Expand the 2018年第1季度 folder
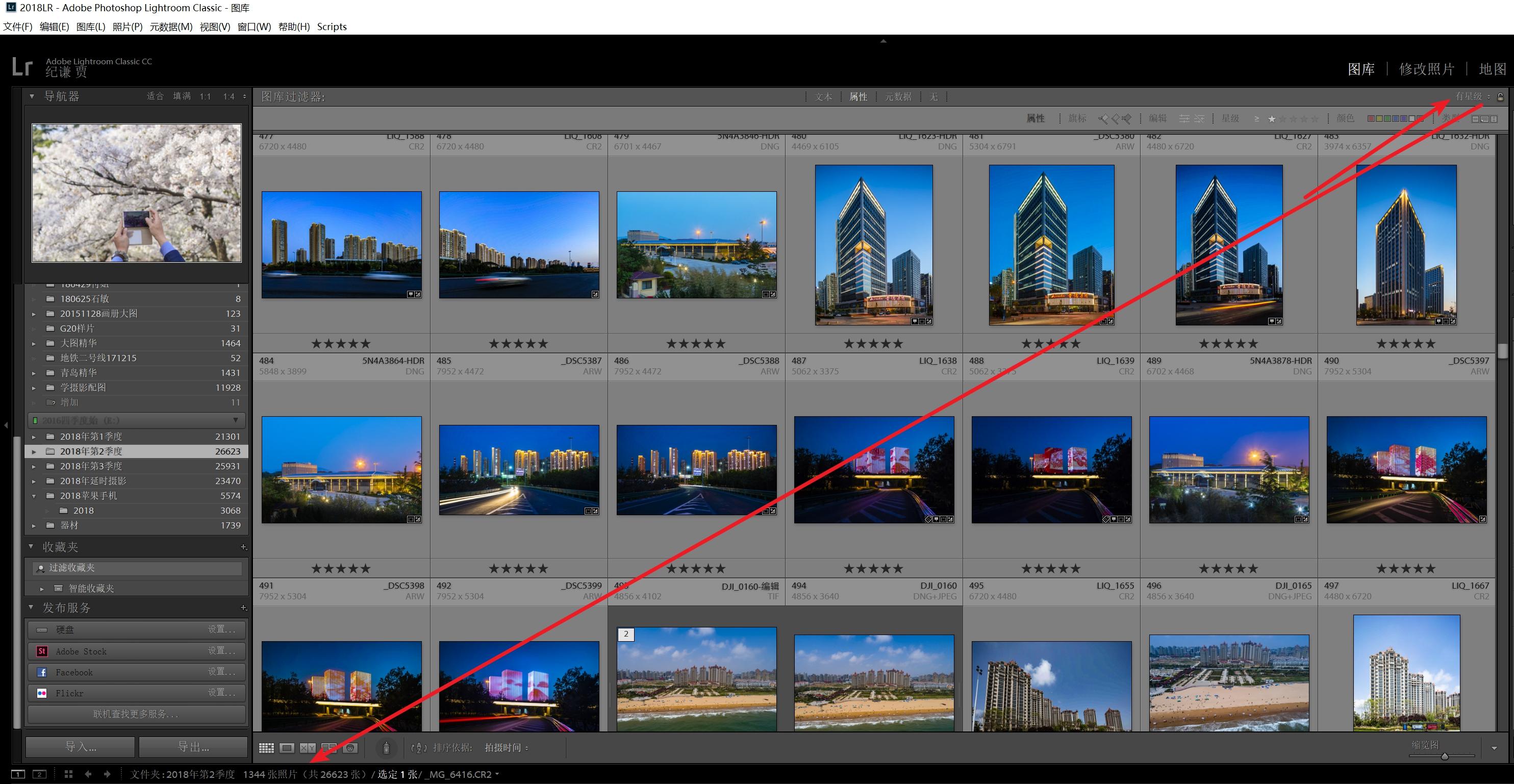Image resolution: width=1514 pixels, height=784 pixels. click(x=34, y=437)
